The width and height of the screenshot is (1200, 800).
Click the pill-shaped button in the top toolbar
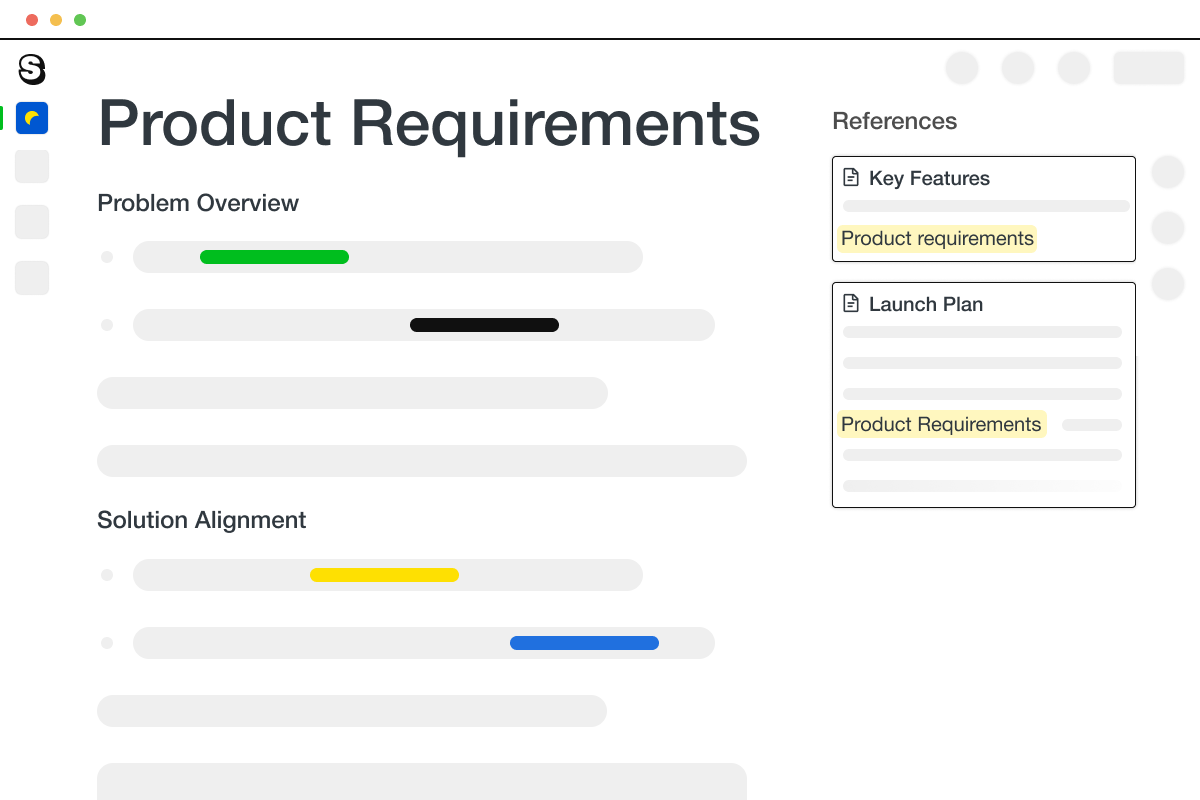tap(1148, 68)
